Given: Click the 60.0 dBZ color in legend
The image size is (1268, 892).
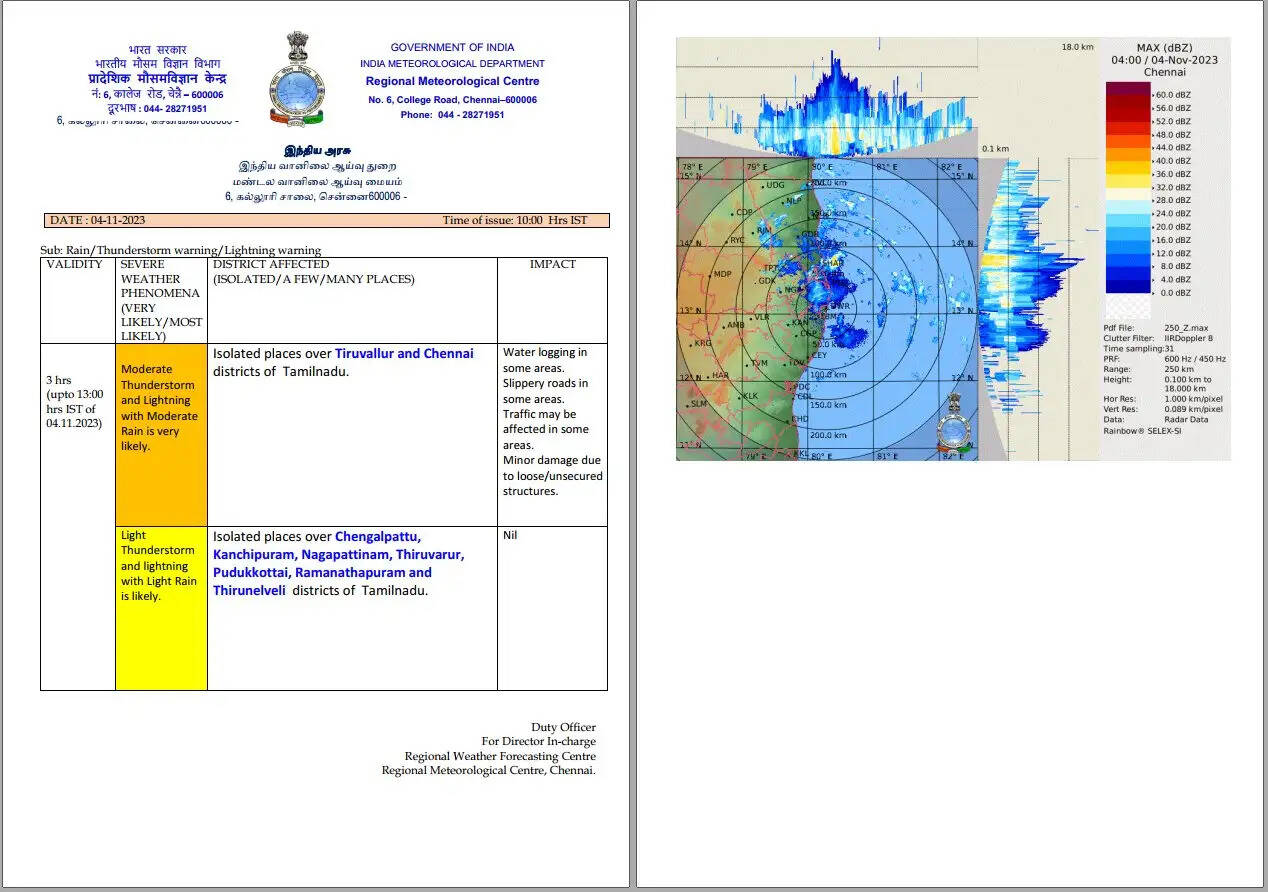Looking at the screenshot, I should (1126, 93).
